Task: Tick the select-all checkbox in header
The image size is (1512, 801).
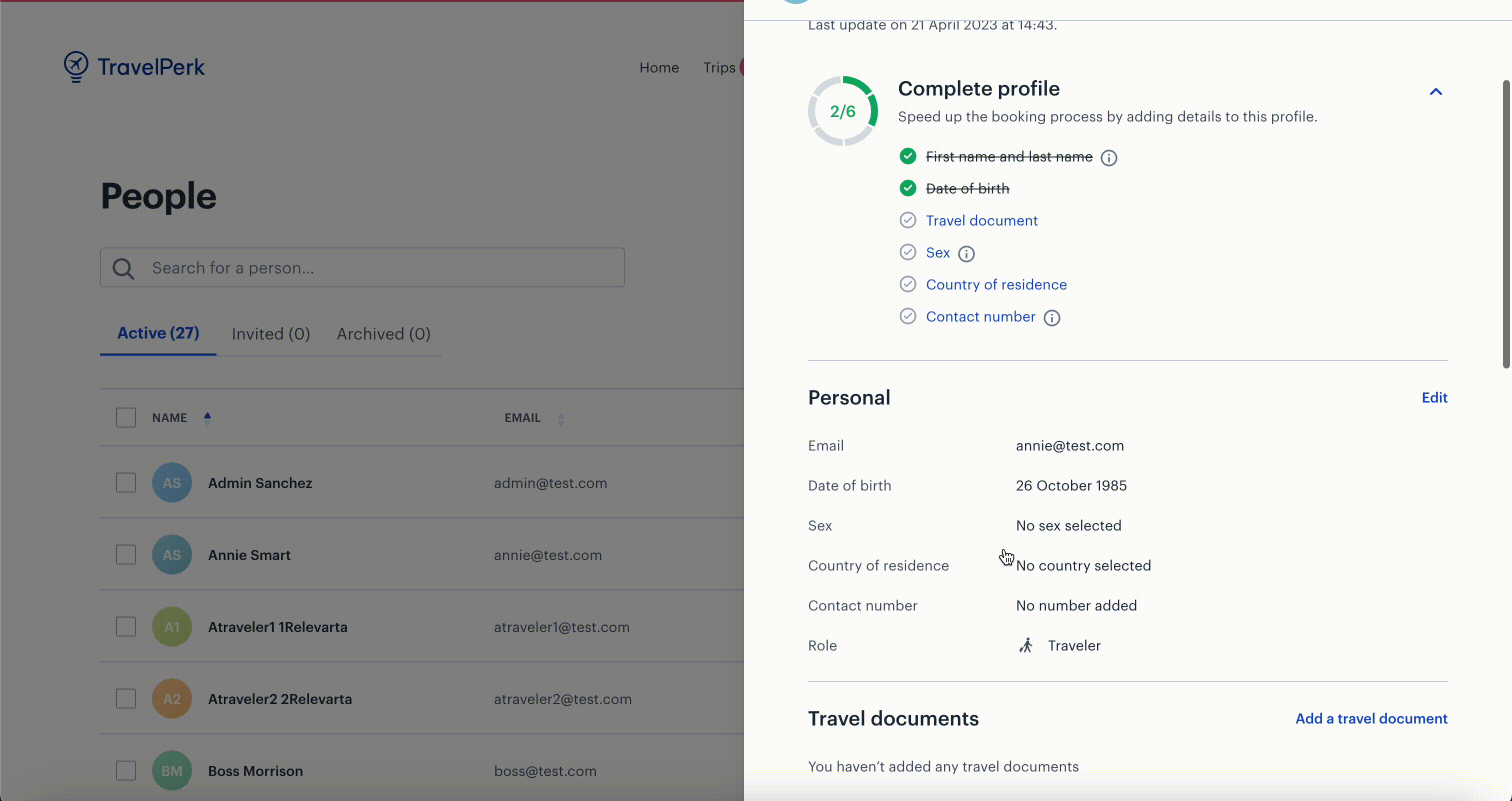Action: (125, 418)
